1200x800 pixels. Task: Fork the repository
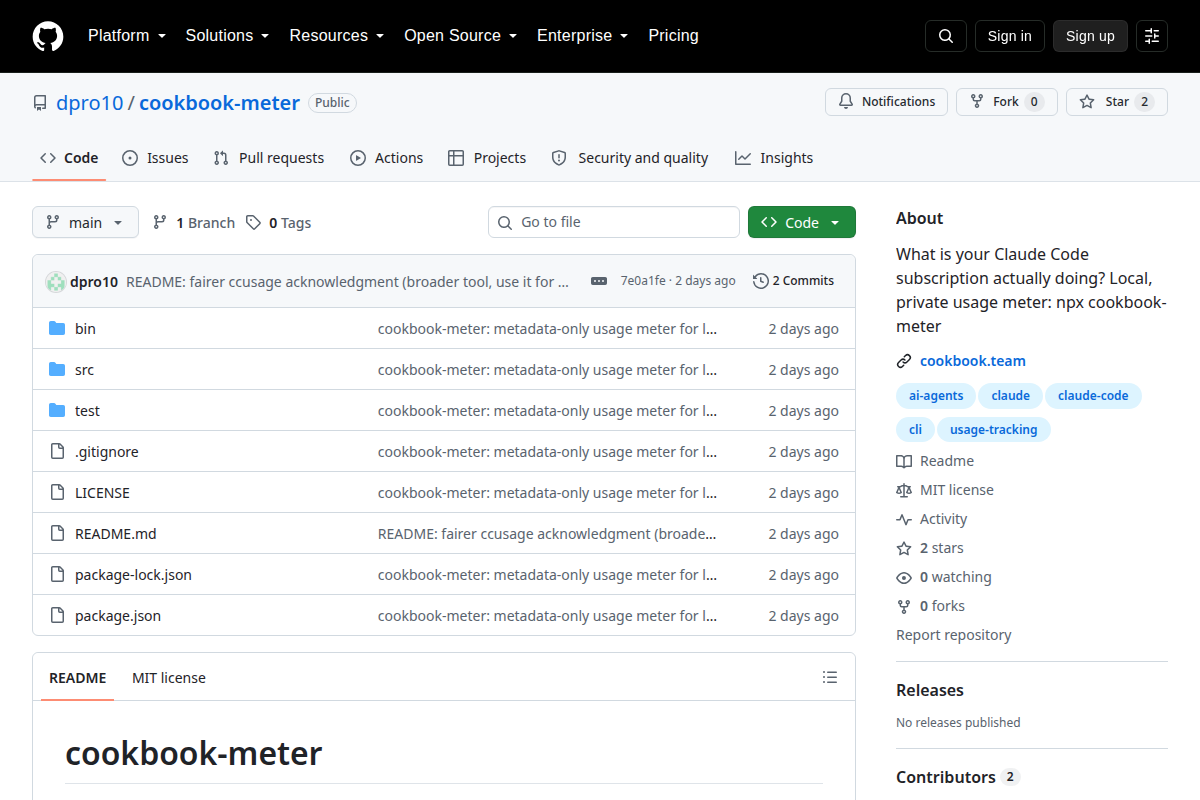[1007, 102]
